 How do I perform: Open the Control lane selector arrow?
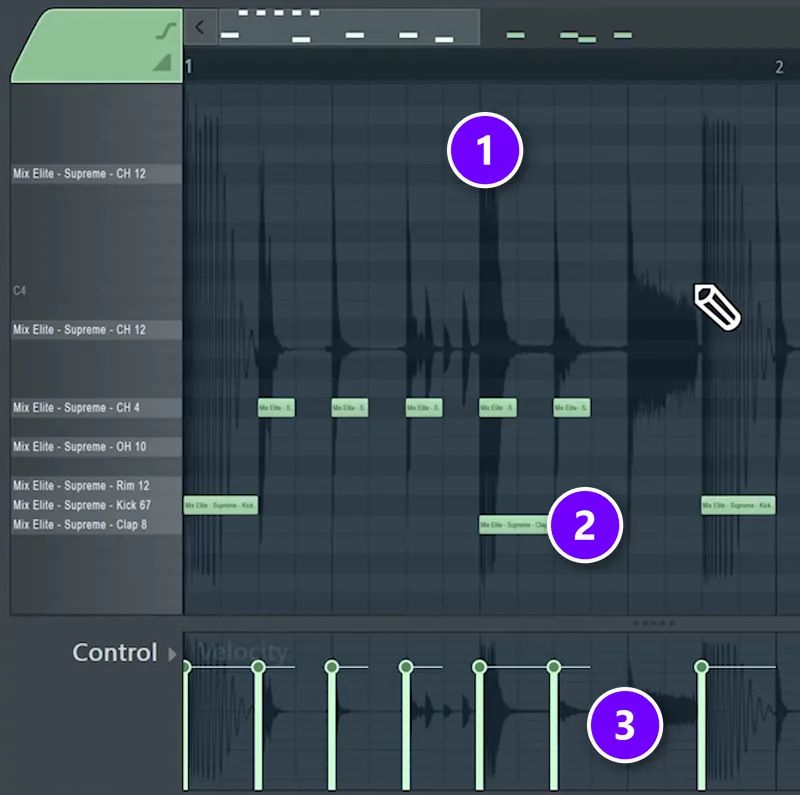pos(172,654)
